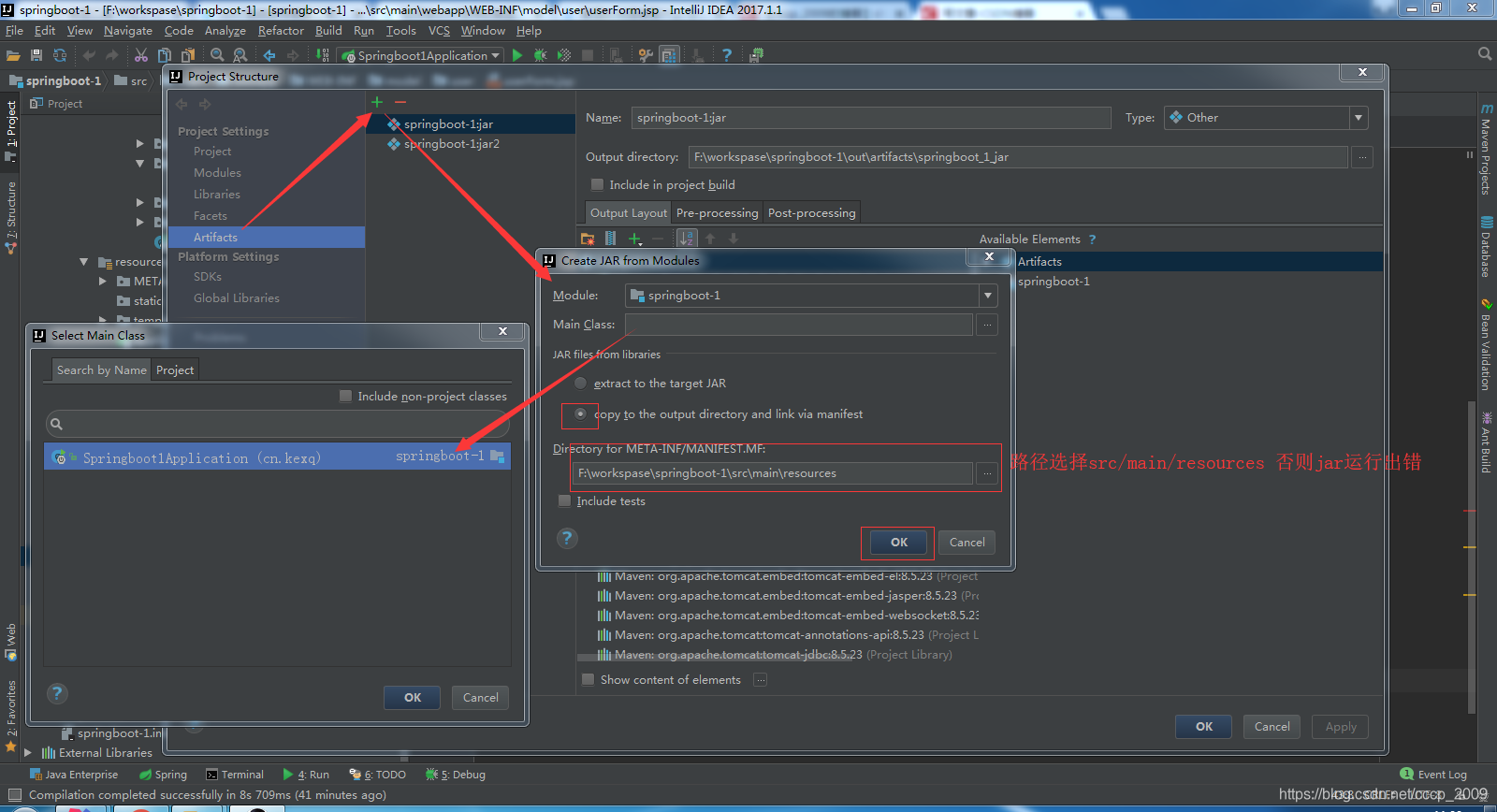Click the Copy toolbar icon

pos(165,55)
